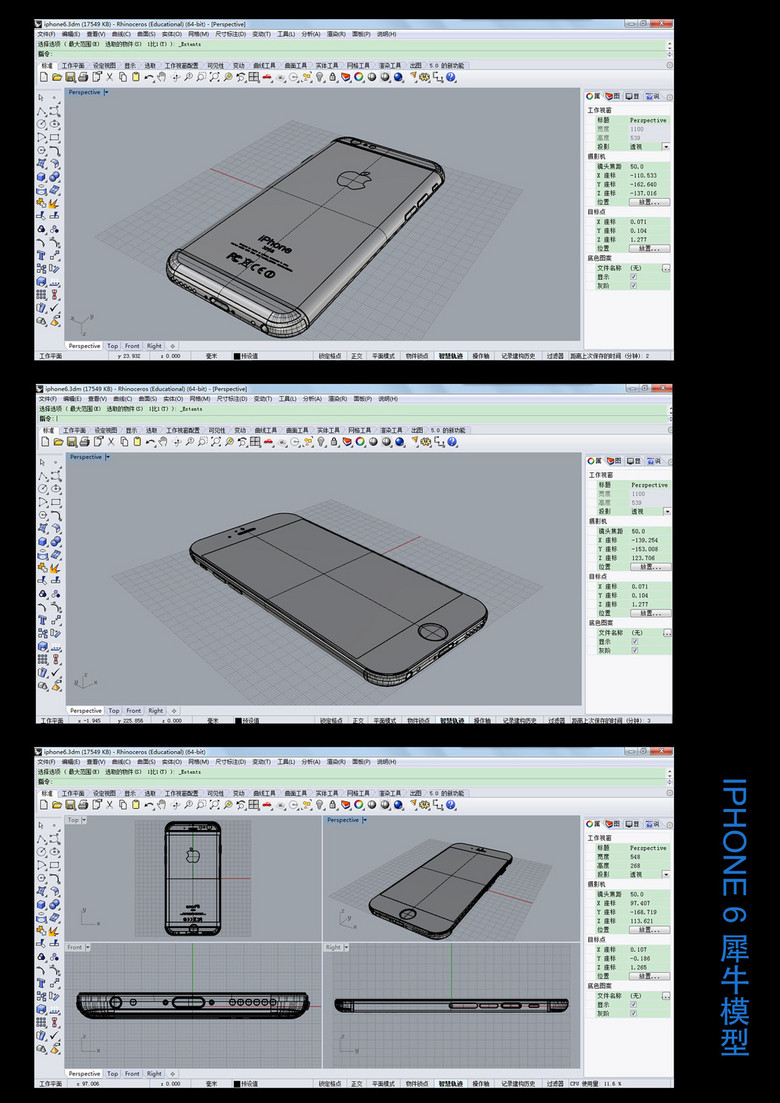Uncheck 显示 checkbox in top window panel
The width and height of the screenshot is (780, 1103).
pyautogui.click(x=634, y=277)
